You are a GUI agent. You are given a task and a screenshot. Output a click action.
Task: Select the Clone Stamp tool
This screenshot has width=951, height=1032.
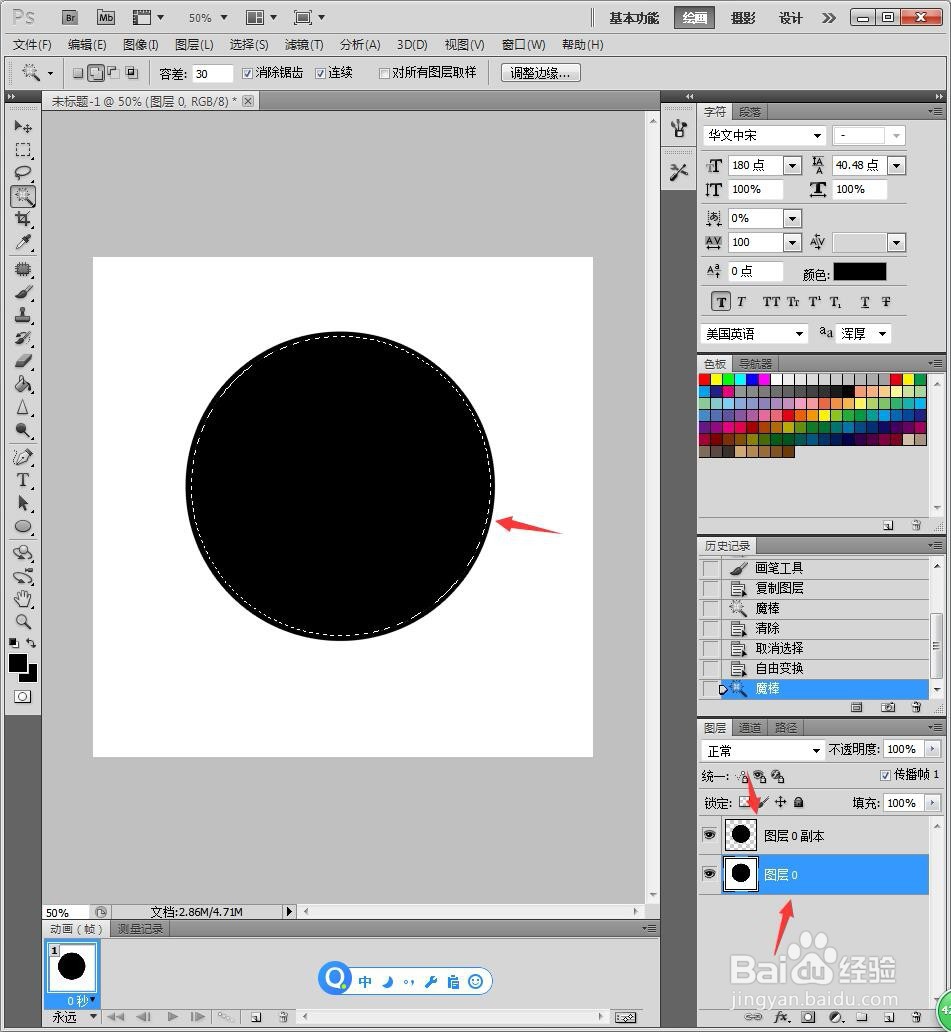(x=22, y=315)
